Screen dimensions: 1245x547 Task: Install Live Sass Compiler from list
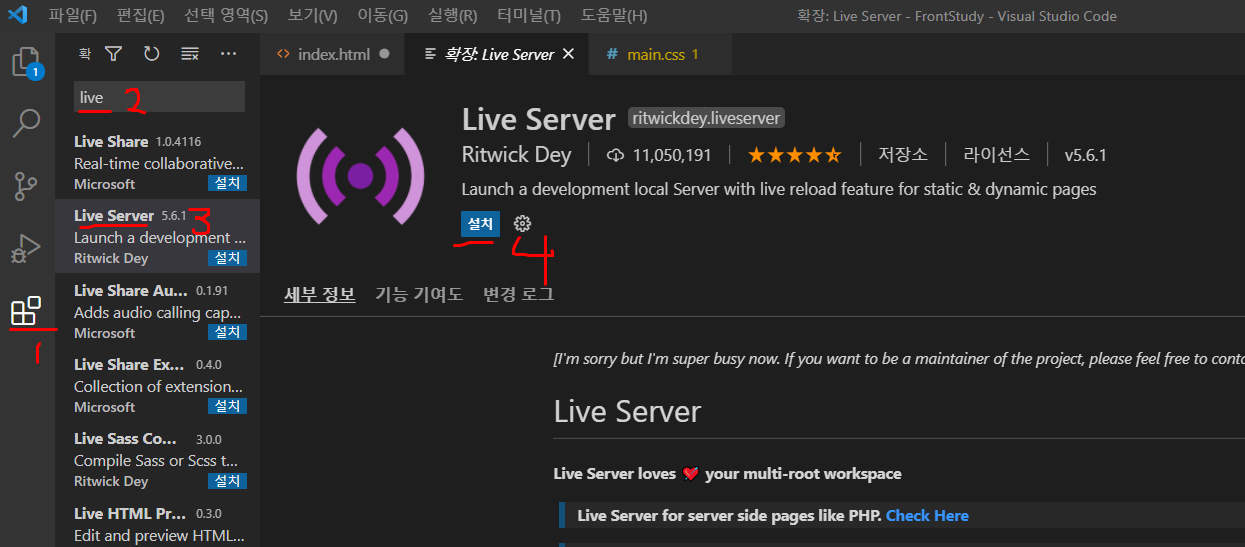[228, 481]
